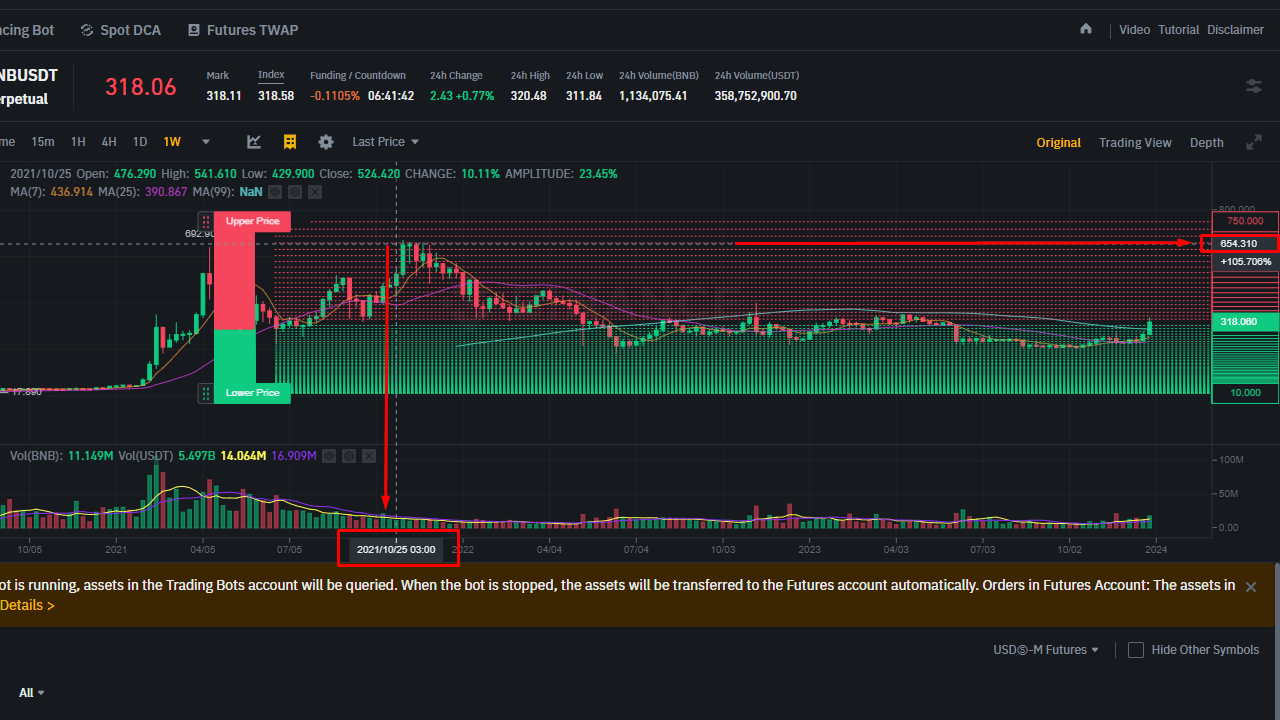
Task: Click the 318.06 last price
Action: point(141,87)
